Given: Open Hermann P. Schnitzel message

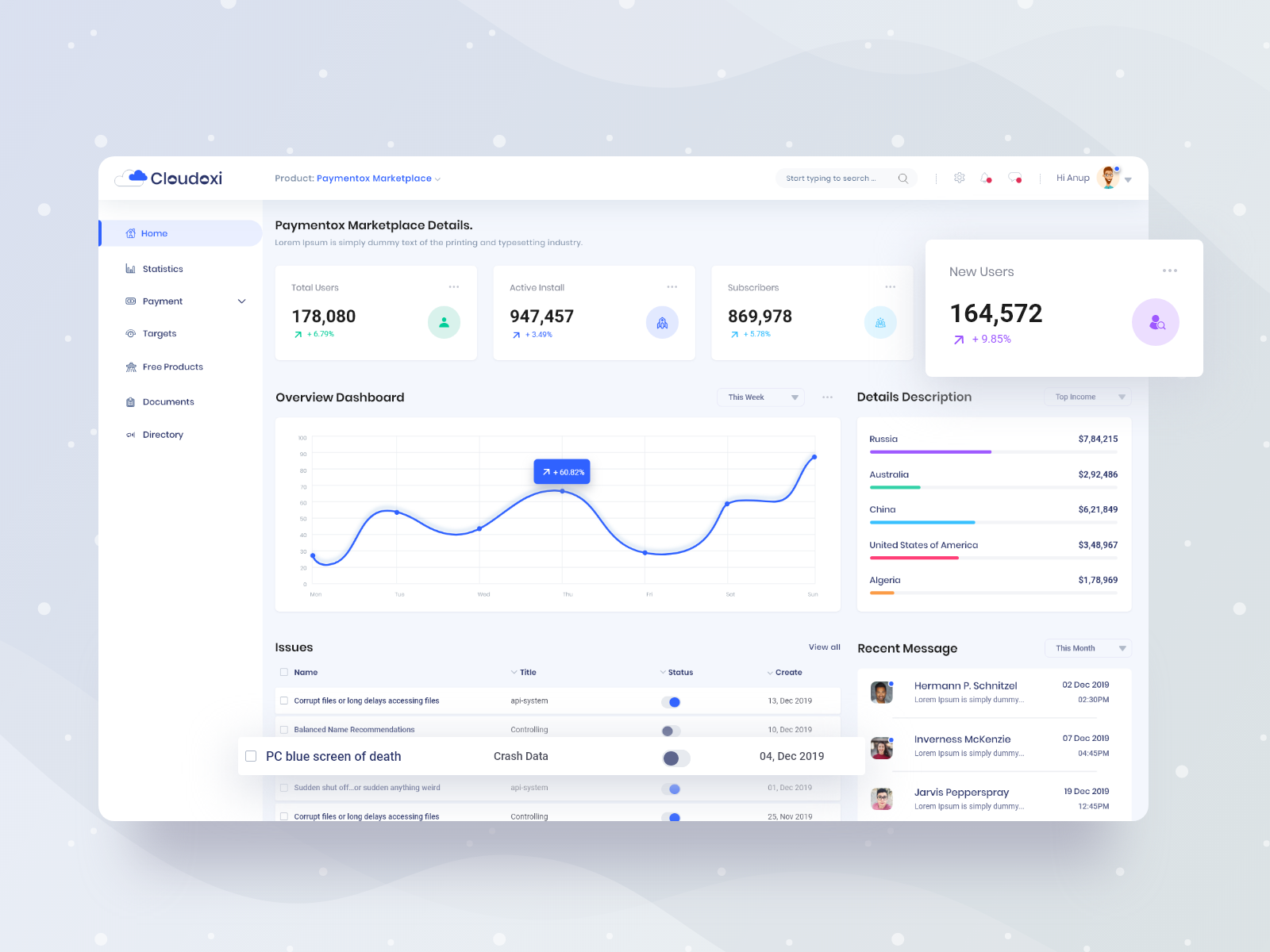Looking at the screenshot, I should click(x=994, y=693).
